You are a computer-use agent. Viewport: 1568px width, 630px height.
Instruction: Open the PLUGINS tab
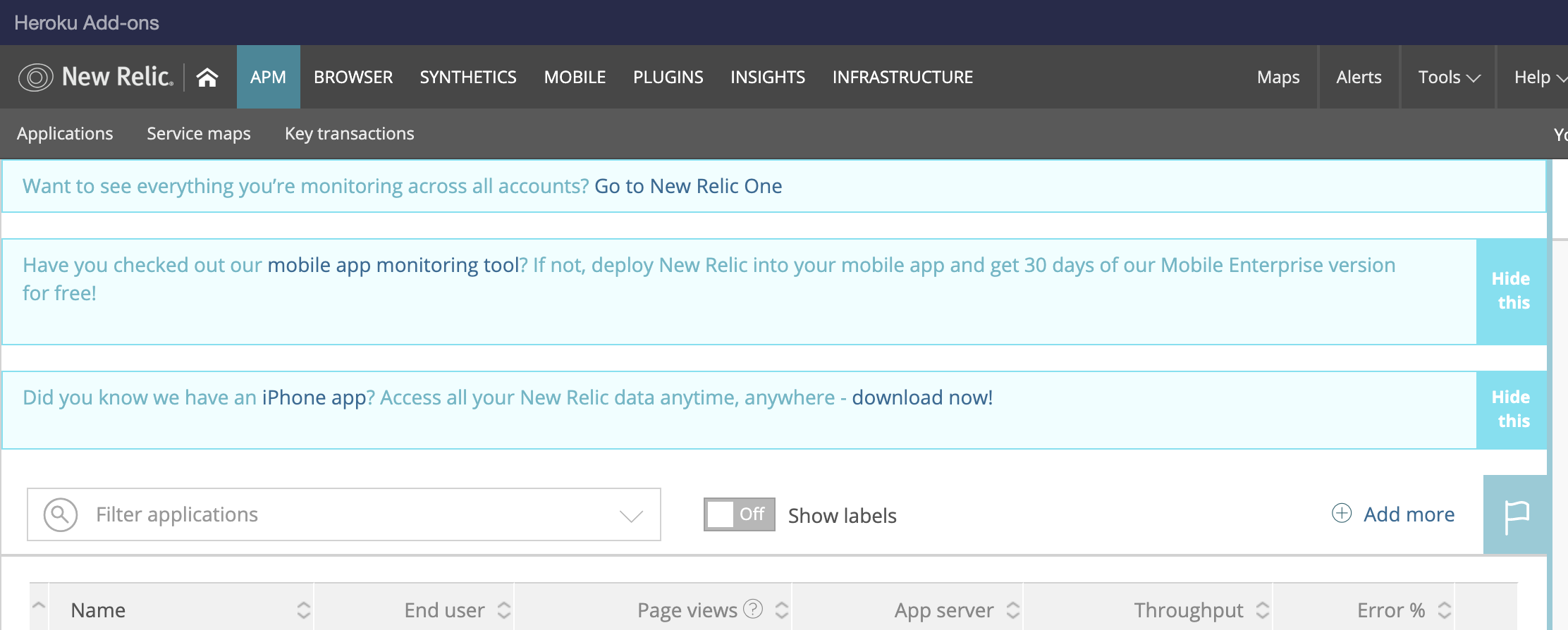tap(668, 77)
